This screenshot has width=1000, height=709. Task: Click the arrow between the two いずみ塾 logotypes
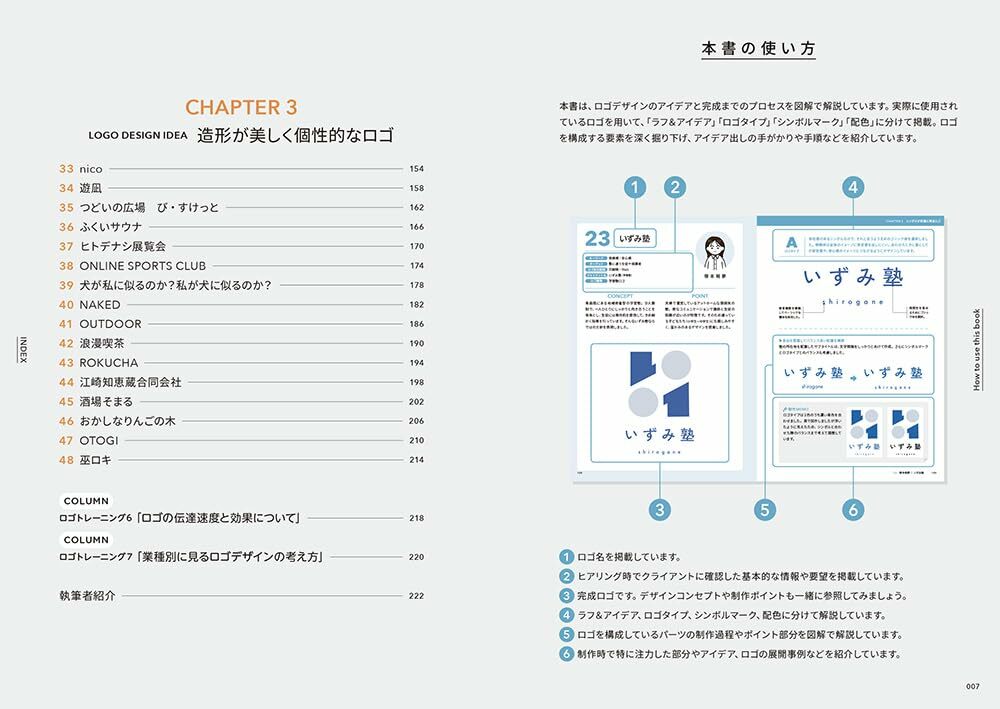point(853,378)
